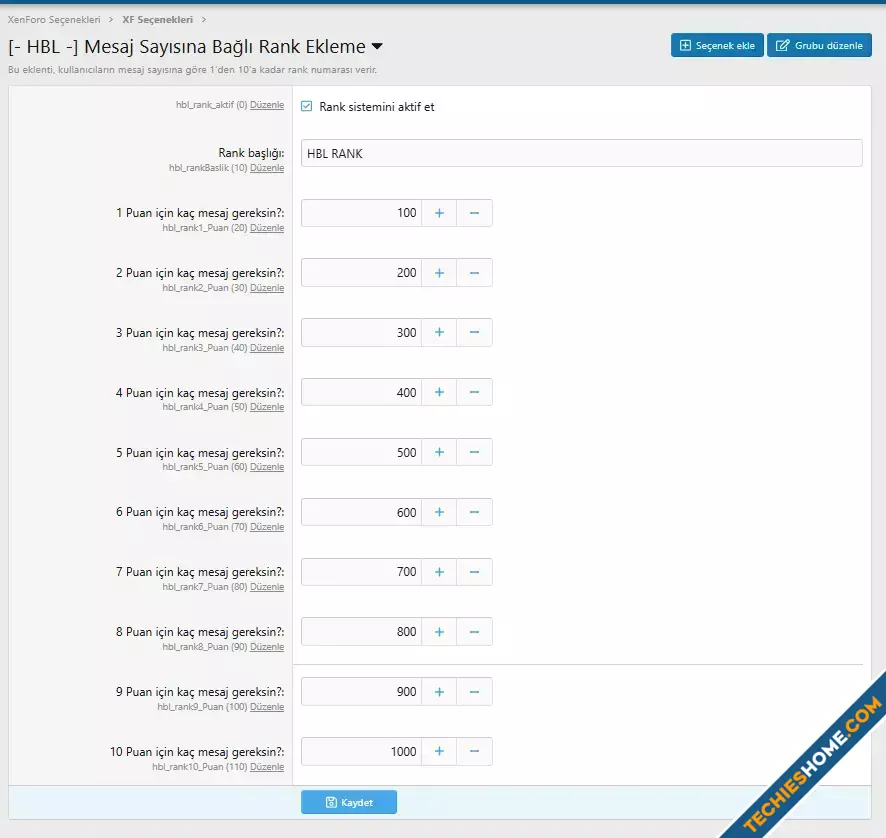The width and height of the screenshot is (886, 838).
Task: Click the 9 Puan number field showing 900
Action: coord(362,692)
